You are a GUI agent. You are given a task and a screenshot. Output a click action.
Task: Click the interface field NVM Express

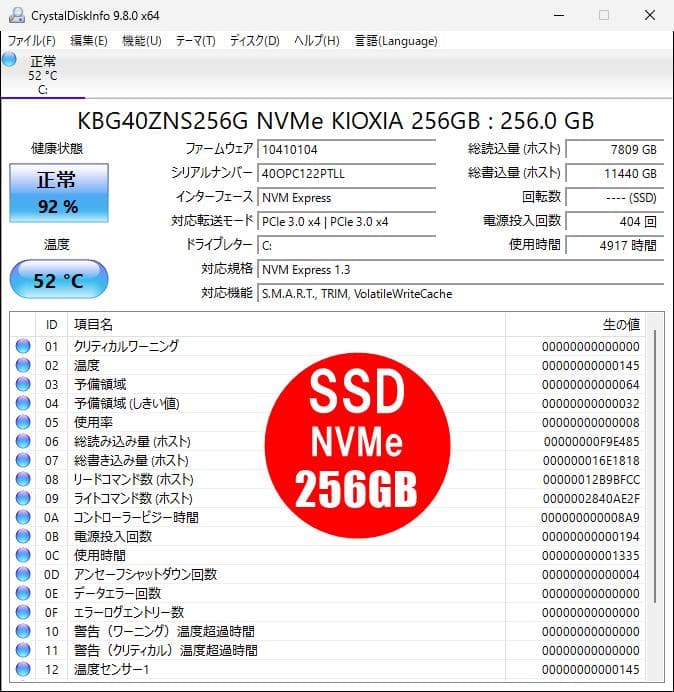[x=347, y=197]
